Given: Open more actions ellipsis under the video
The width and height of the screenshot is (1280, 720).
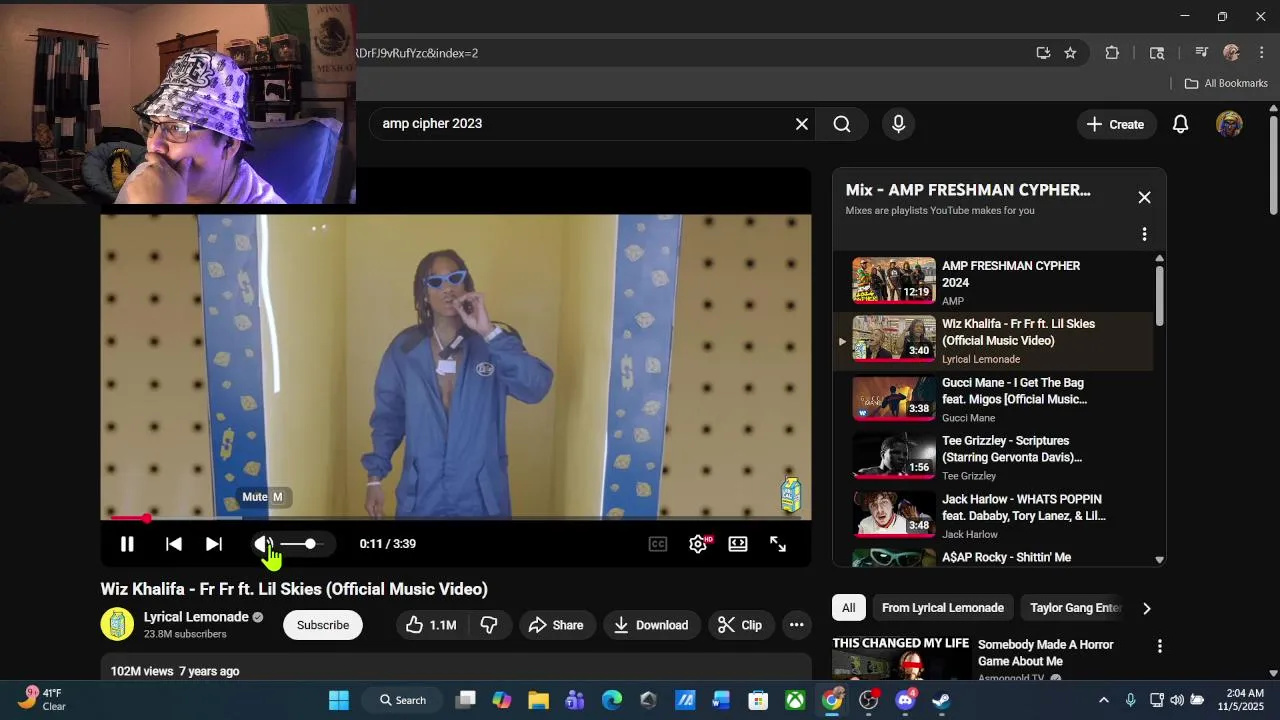Looking at the screenshot, I should 796,625.
